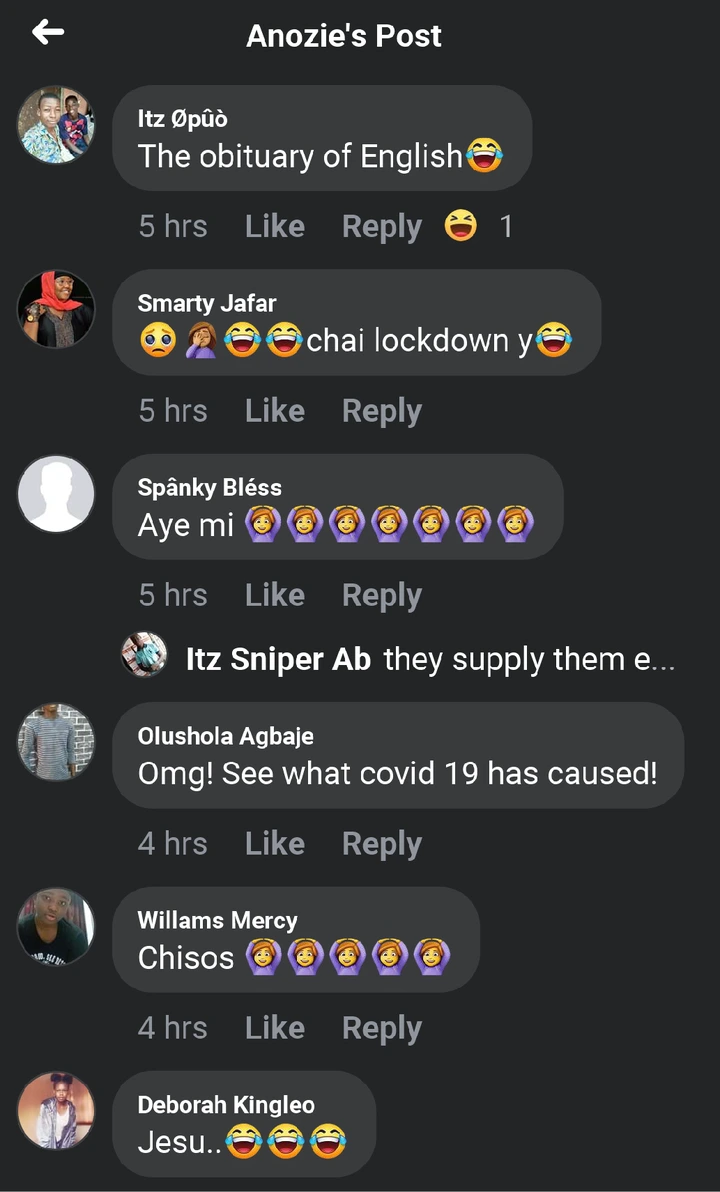The image size is (720, 1192).
Task: Go back using the arrow icon
Action: click(48, 32)
